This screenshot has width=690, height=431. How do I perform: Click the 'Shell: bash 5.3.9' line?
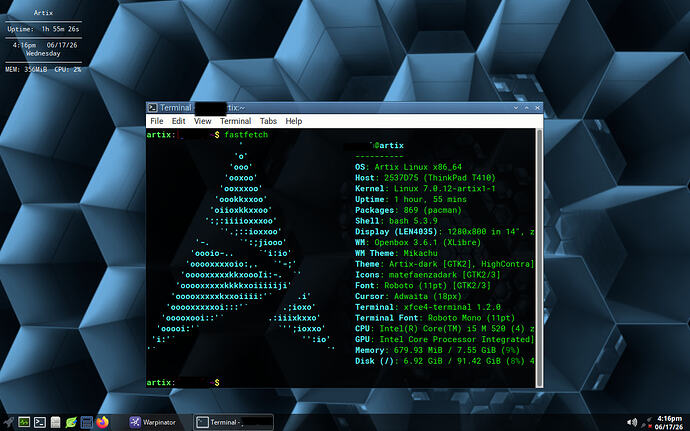point(396,221)
